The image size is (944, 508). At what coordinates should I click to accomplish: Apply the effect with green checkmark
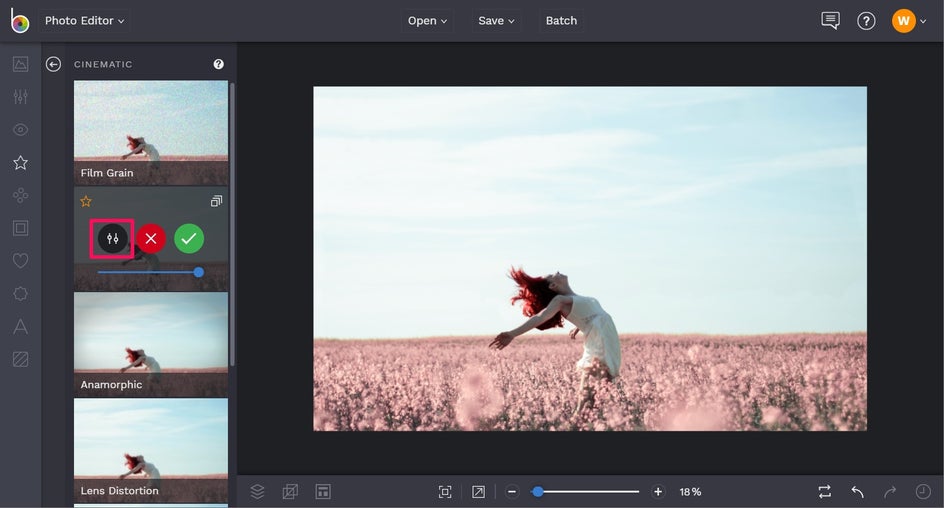coord(189,239)
